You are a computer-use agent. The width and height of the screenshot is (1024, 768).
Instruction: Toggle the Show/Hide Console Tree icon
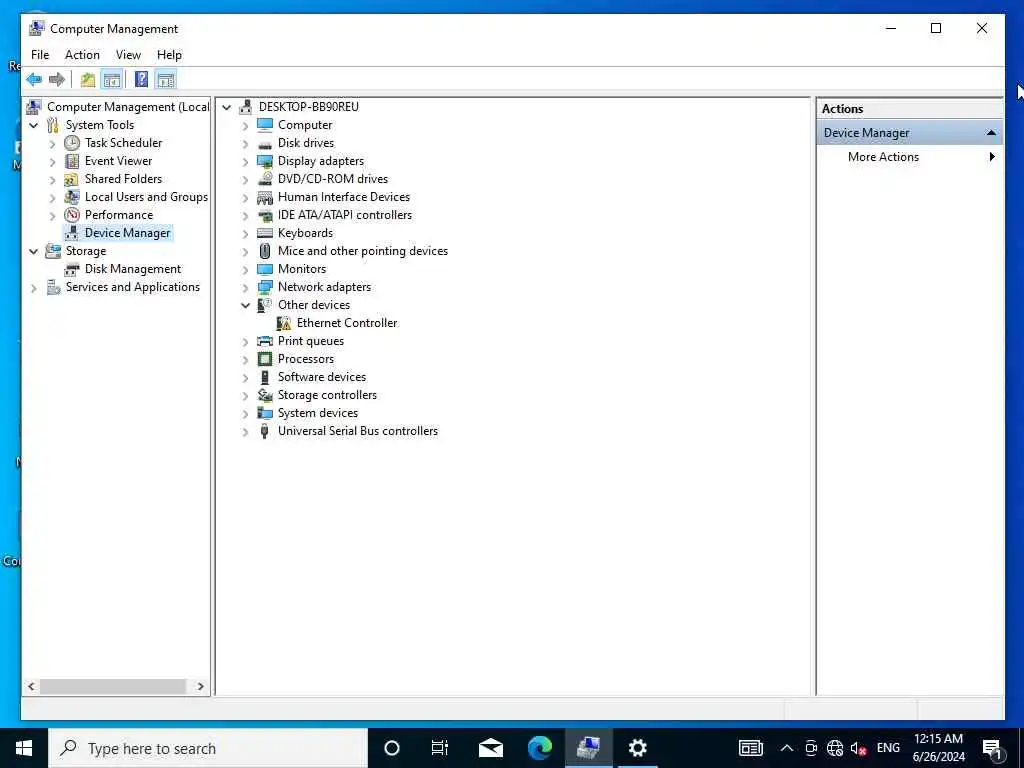(112, 80)
